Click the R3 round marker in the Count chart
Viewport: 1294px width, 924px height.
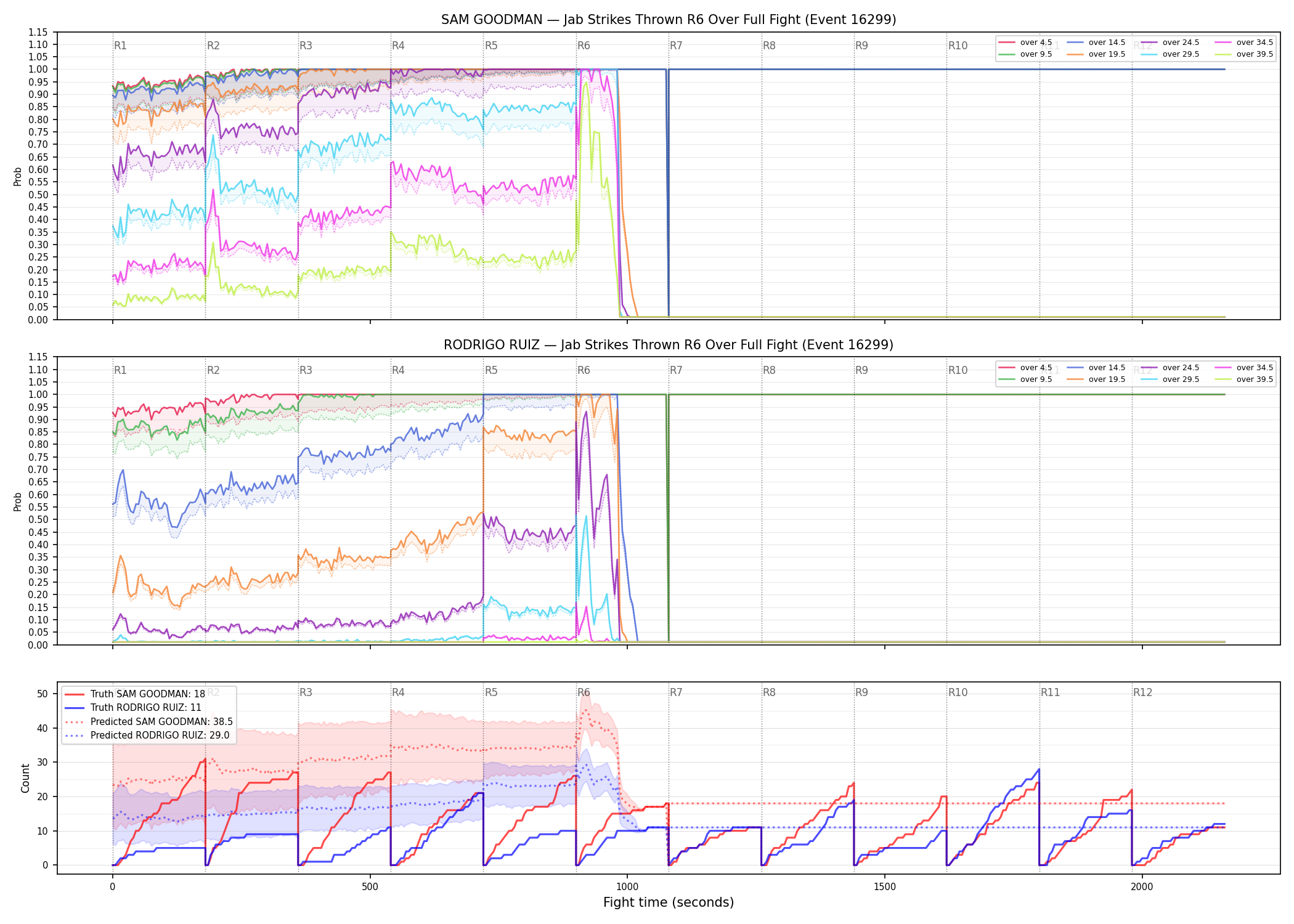(306, 692)
